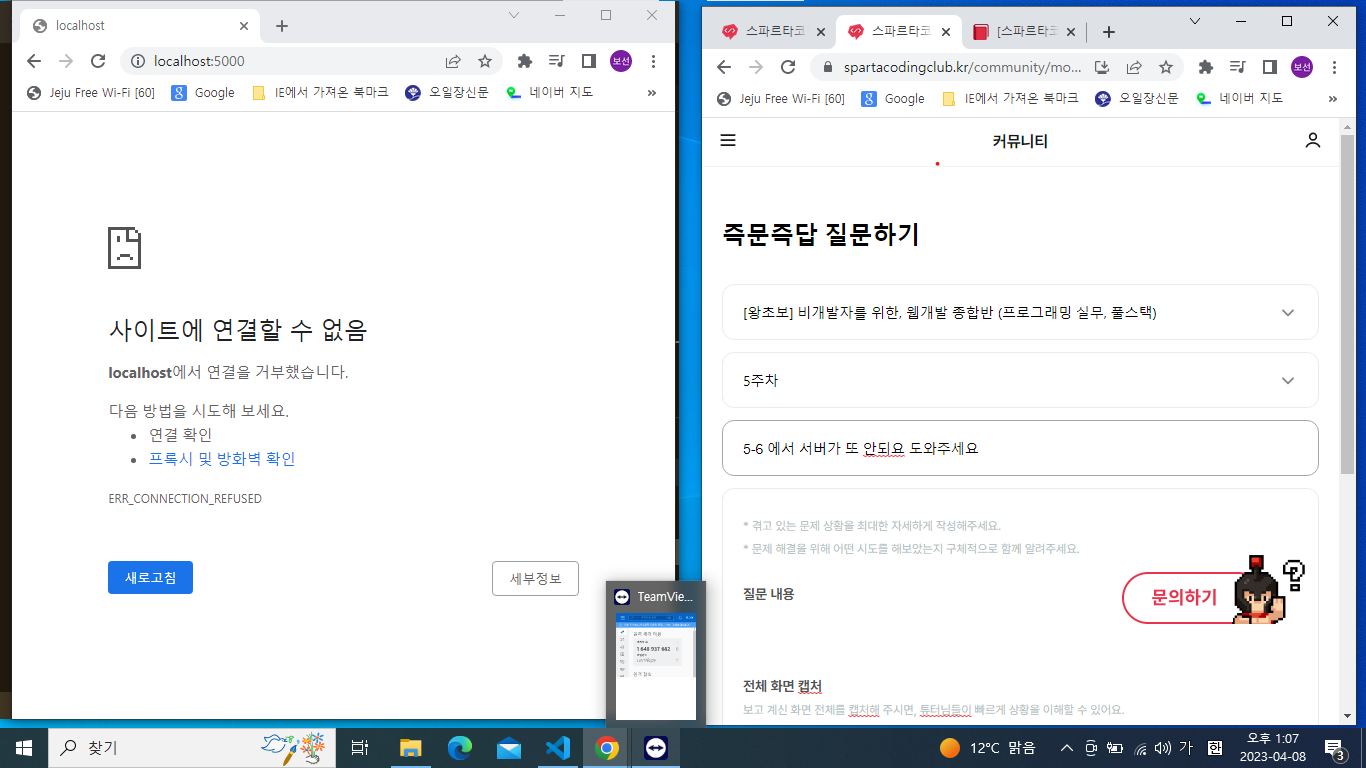The image size is (1366, 768).
Task: Bookmark the Sparta page with the star icon
Action: 1166,67
